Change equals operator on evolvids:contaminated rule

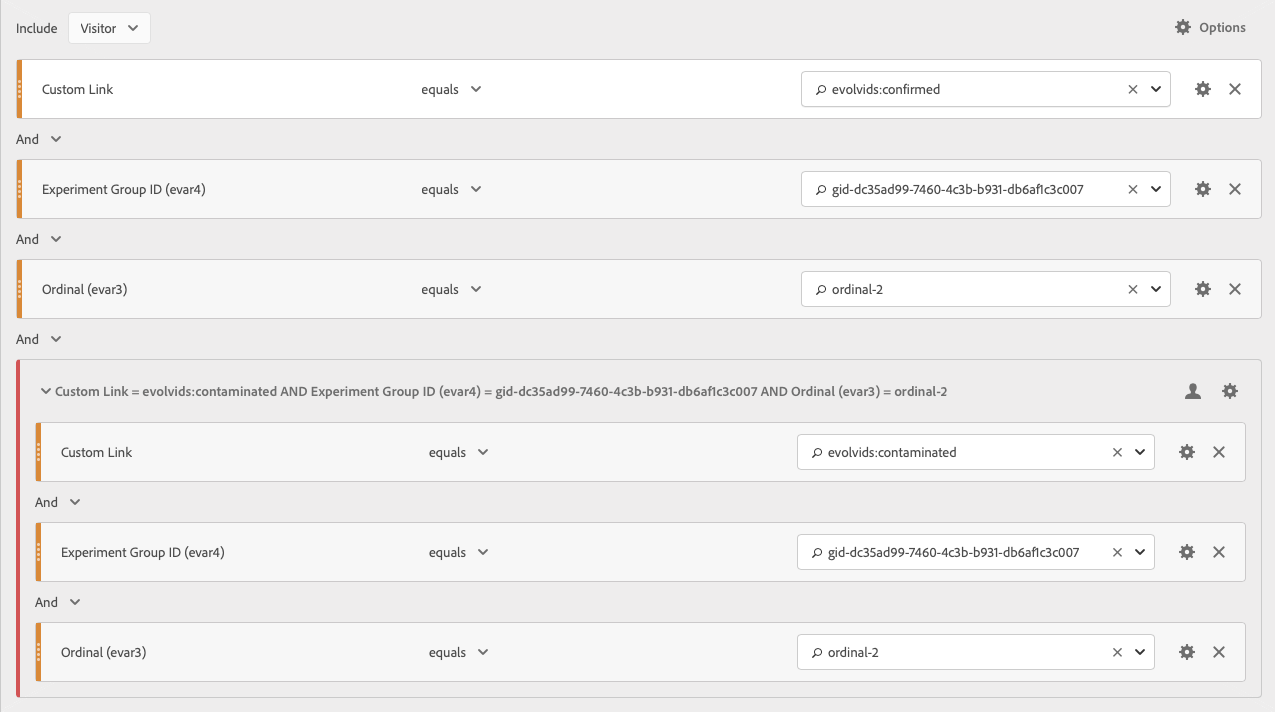click(459, 452)
